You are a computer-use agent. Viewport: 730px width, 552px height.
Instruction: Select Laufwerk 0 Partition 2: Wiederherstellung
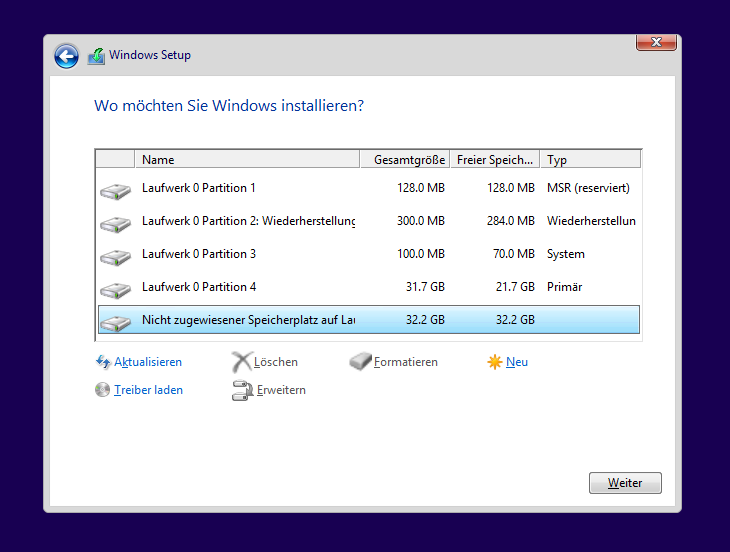(368, 221)
